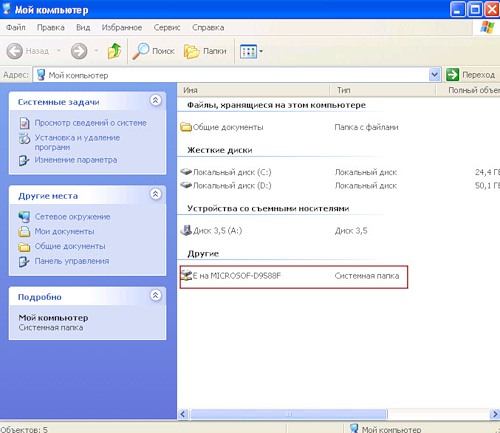Select Локальный диск (D:) drive
This screenshot has width=500, height=433.
(x=226, y=185)
